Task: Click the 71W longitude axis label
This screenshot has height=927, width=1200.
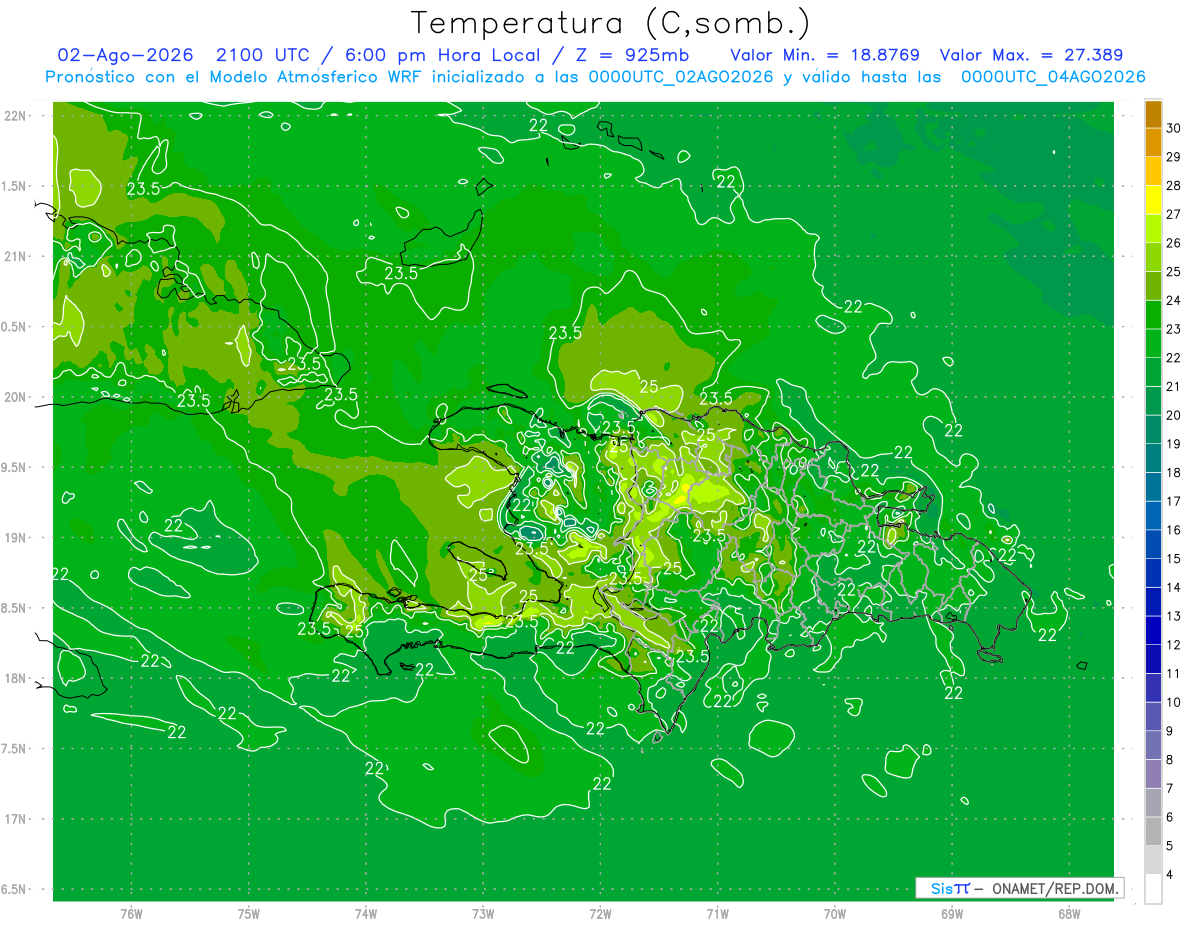Action: click(x=717, y=914)
